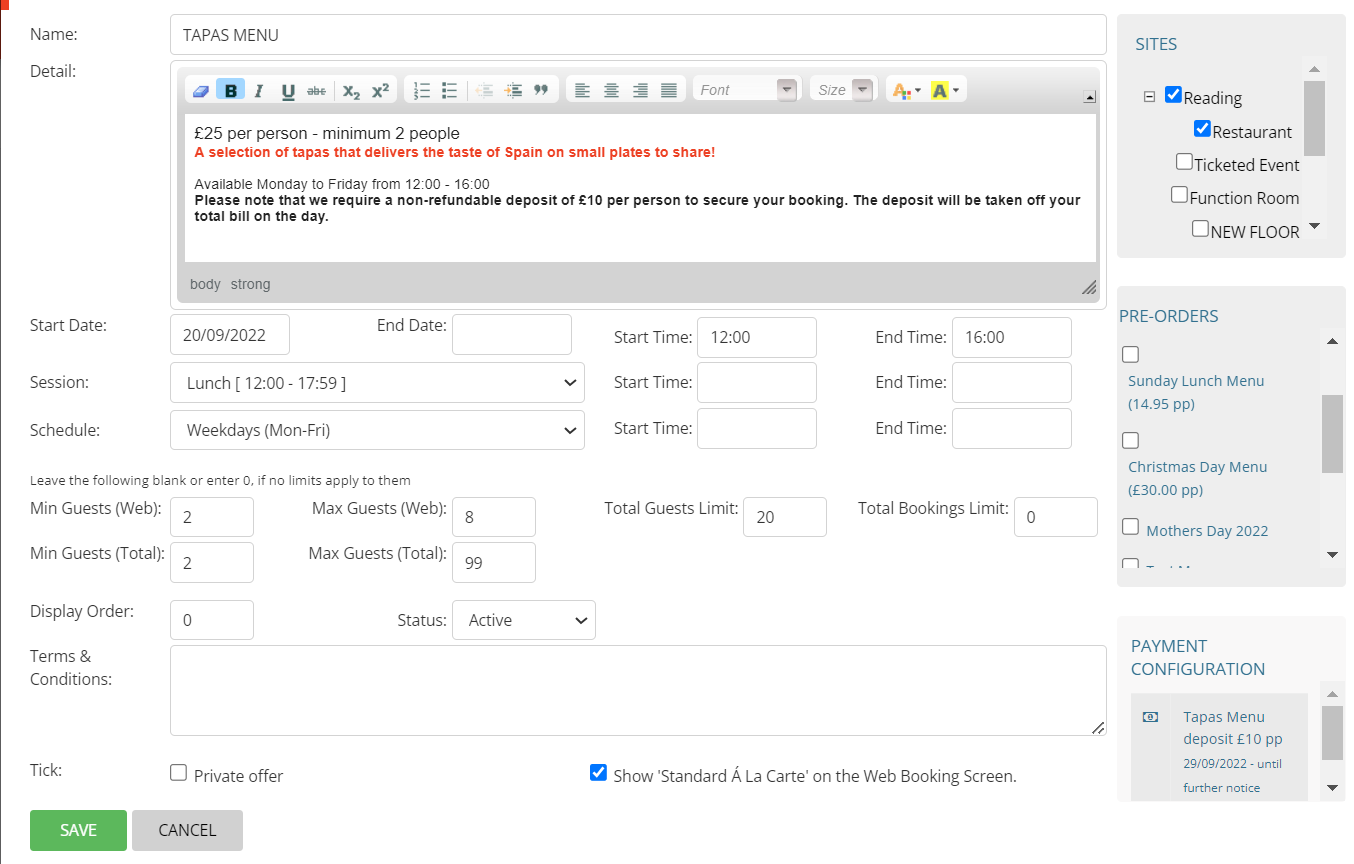Open the Schedule dropdown
The width and height of the screenshot is (1354, 864).
[377, 430]
